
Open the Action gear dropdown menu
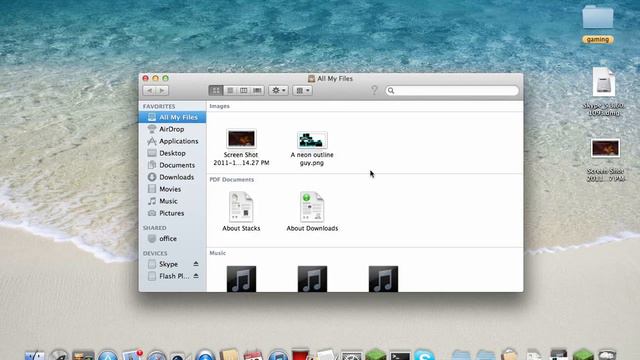pos(278,90)
